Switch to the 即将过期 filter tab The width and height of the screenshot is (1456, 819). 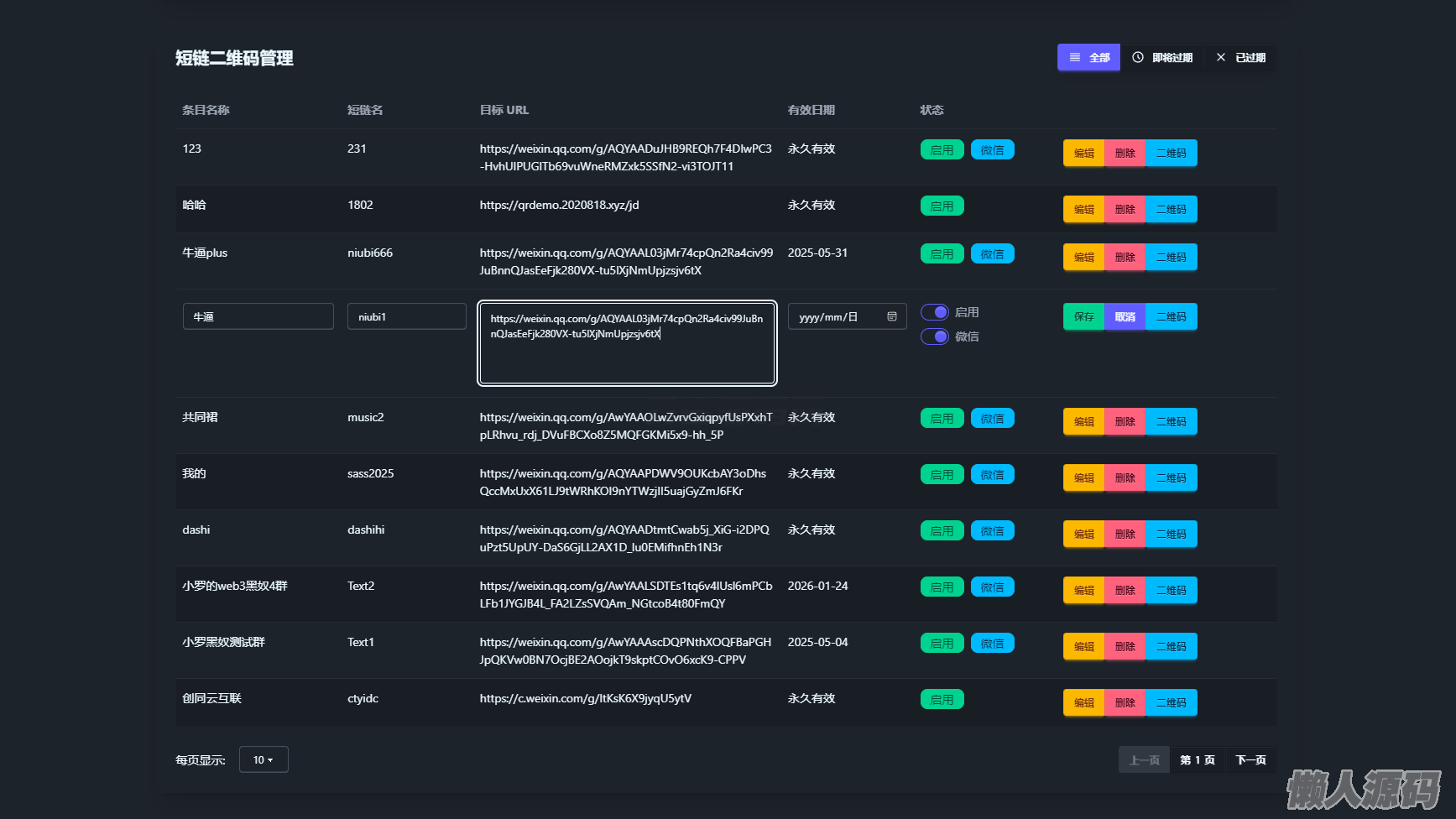coord(1163,58)
